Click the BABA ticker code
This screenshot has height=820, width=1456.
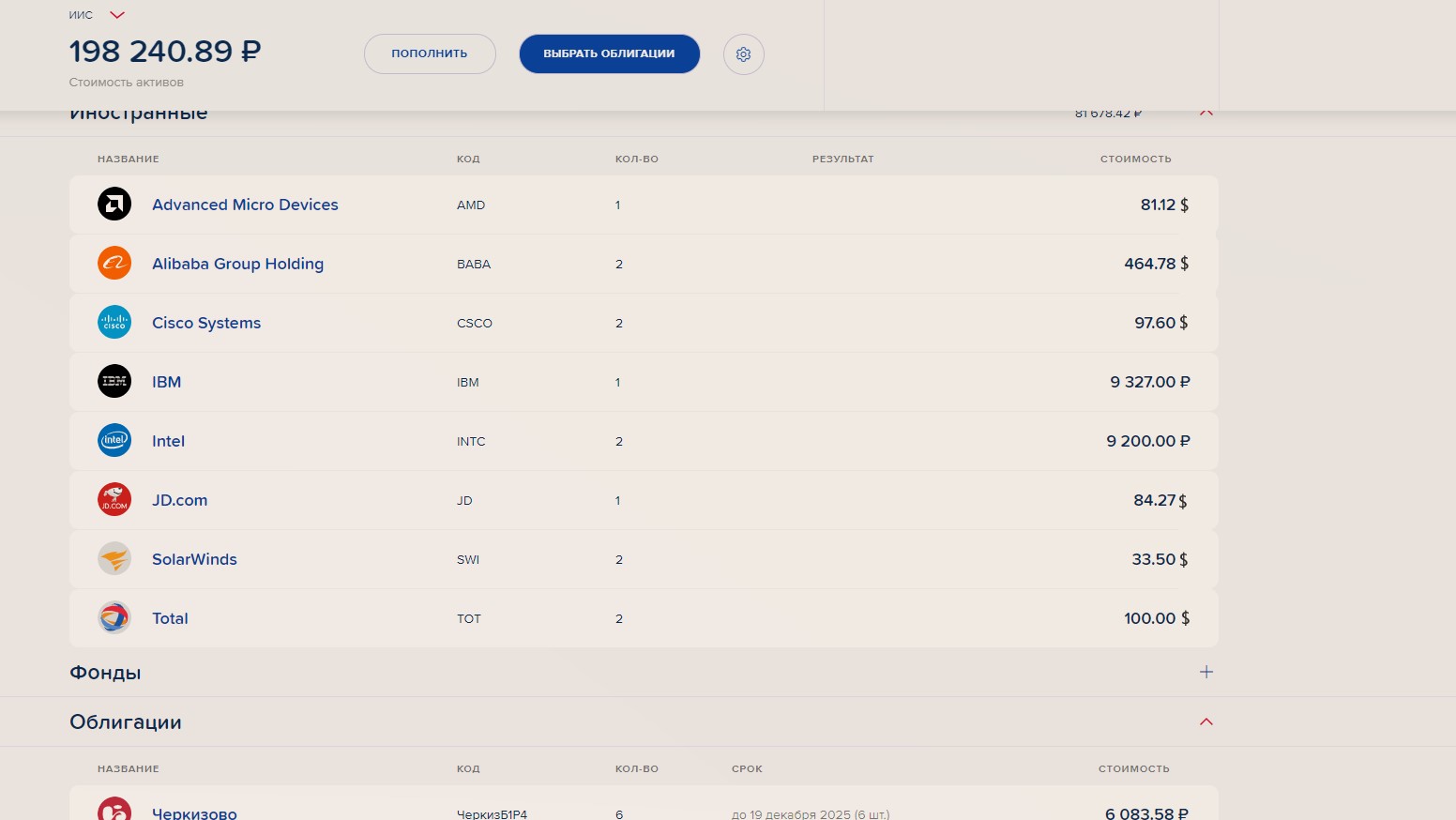pyautogui.click(x=474, y=264)
